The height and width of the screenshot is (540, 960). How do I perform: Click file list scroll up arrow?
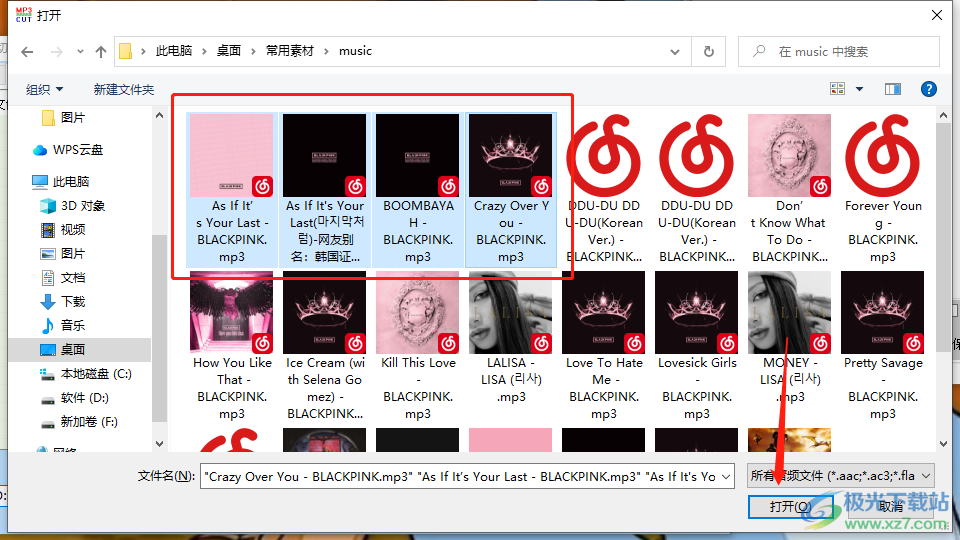943,115
